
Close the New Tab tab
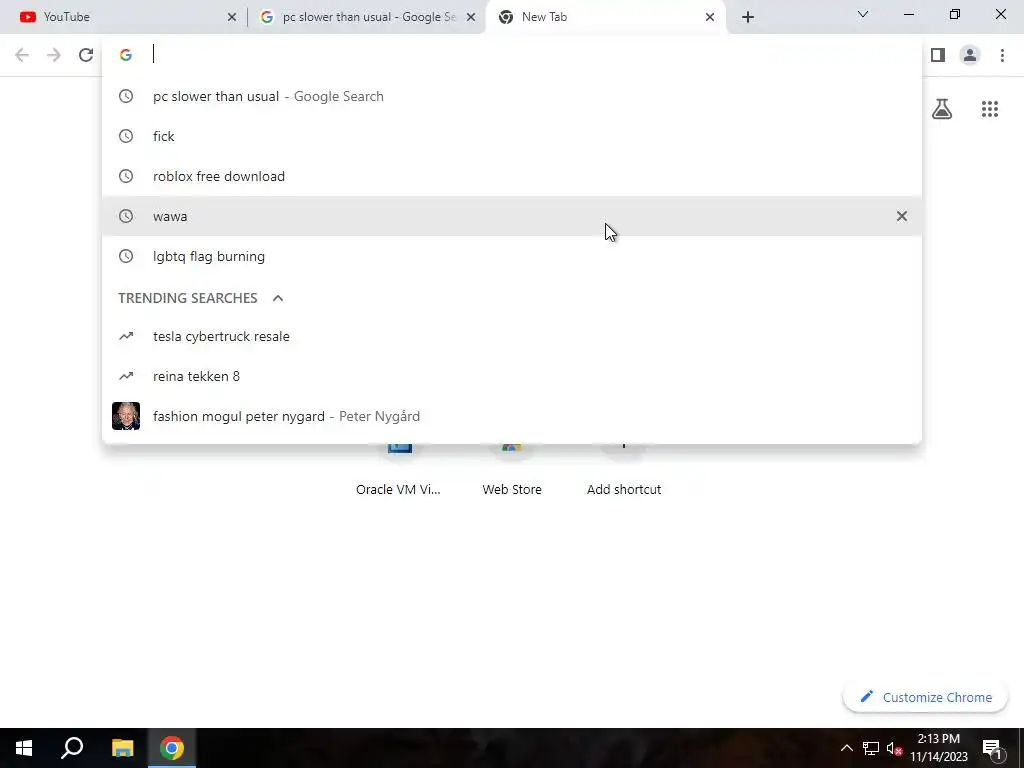tap(710, 17)
